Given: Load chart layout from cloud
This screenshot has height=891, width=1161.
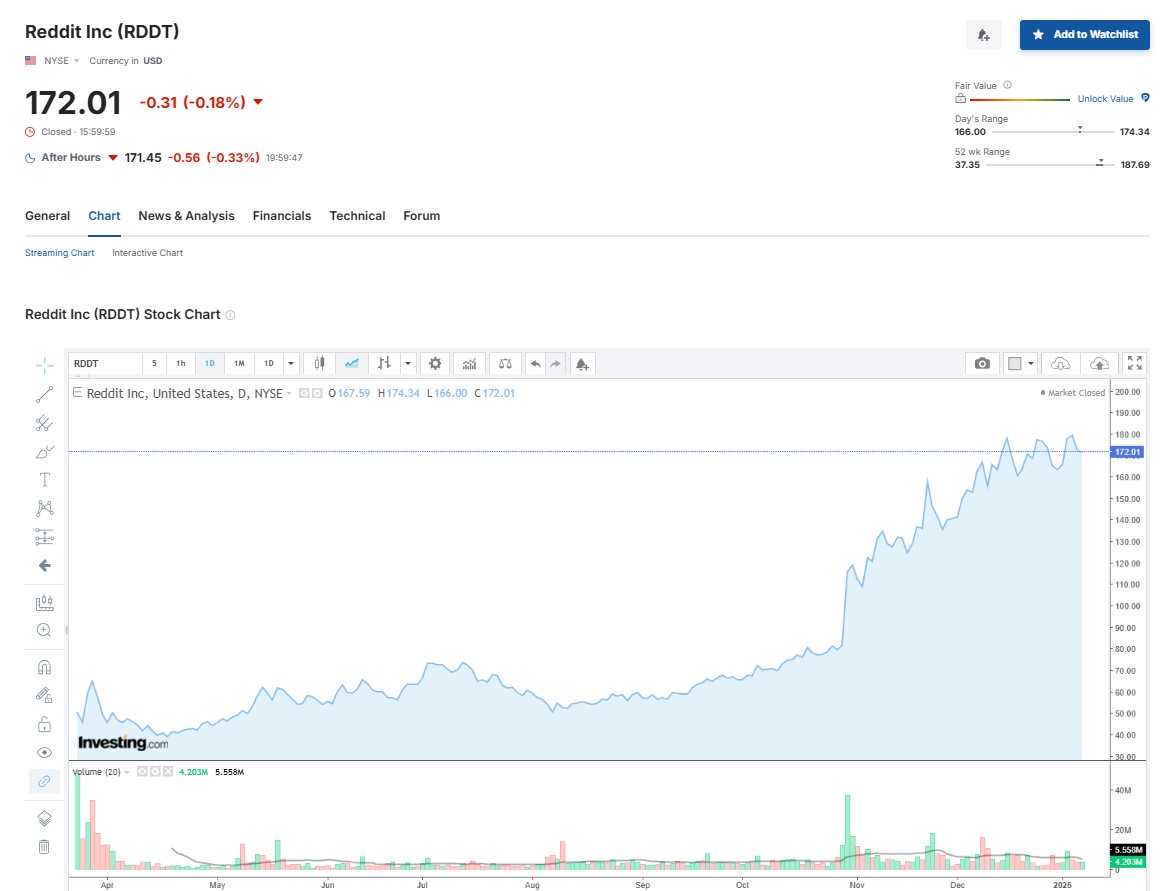Looking at the screenshot, I should [1060, 364].
